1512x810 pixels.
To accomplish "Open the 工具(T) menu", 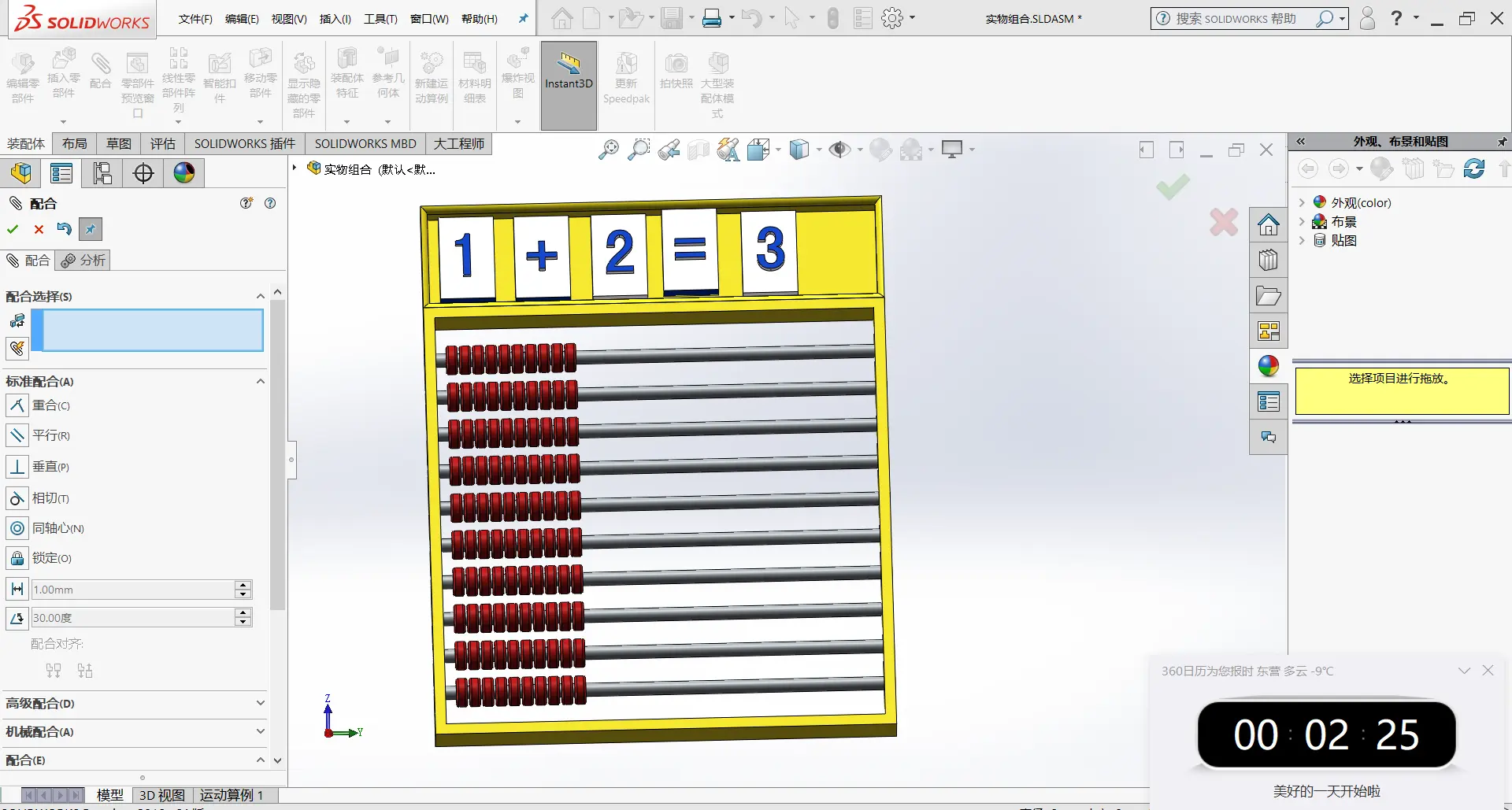I will tap(380, 19).
